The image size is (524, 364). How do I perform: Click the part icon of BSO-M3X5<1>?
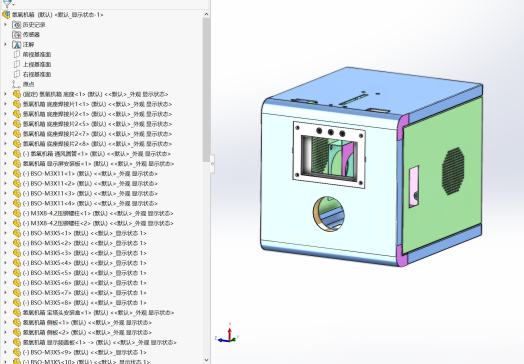(17, 233)
